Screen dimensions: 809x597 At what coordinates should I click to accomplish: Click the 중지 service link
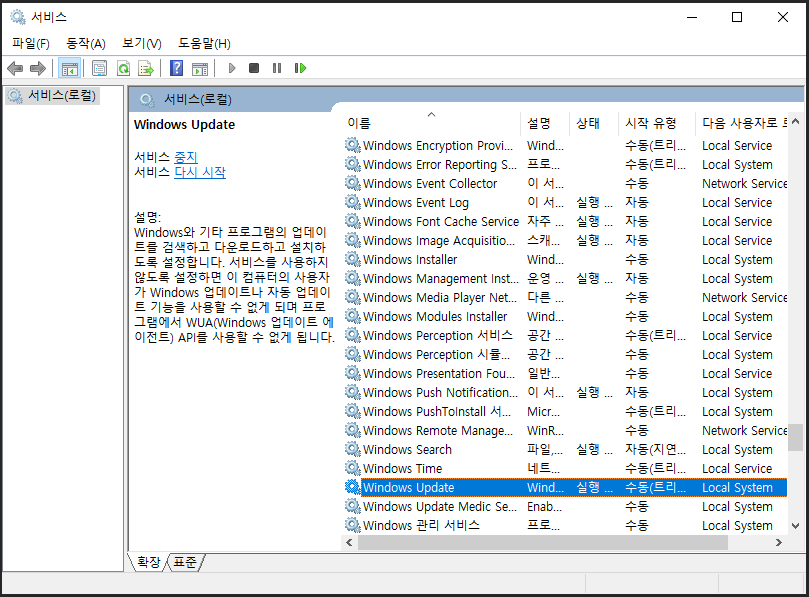coord(186,157)
